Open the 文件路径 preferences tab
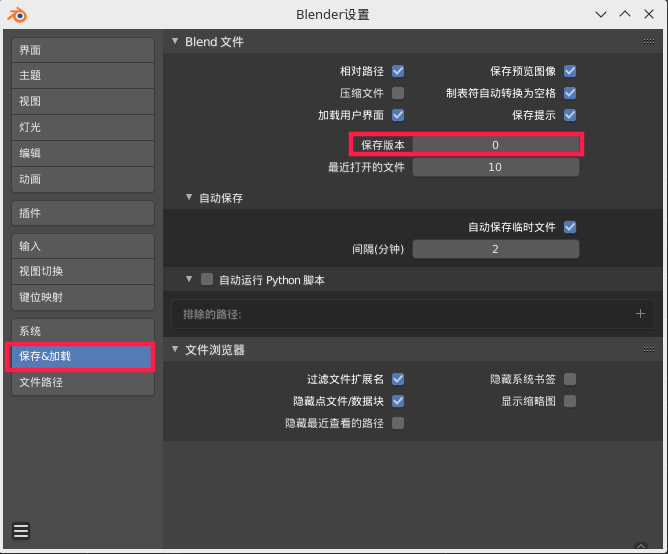The image size is (668, 554). tap(83, 382)
